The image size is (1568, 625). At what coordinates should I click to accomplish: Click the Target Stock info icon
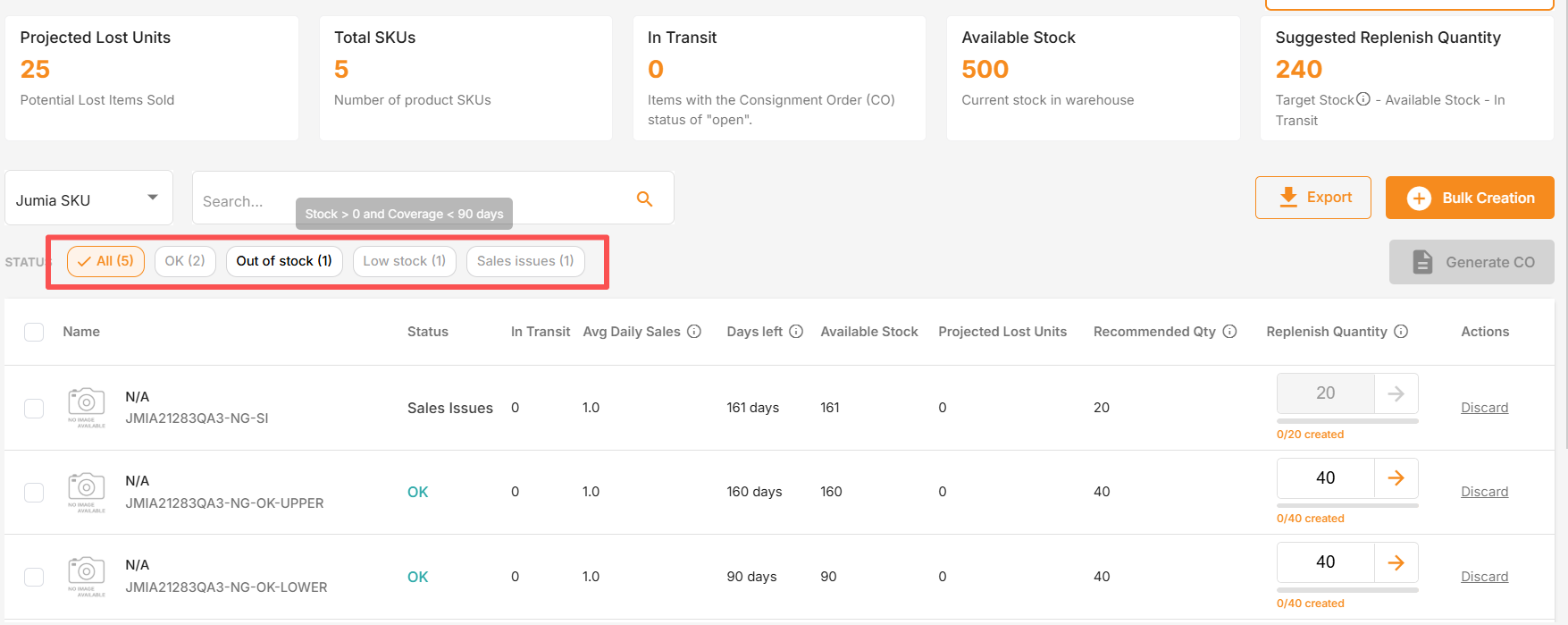[x=1363, y=99]
